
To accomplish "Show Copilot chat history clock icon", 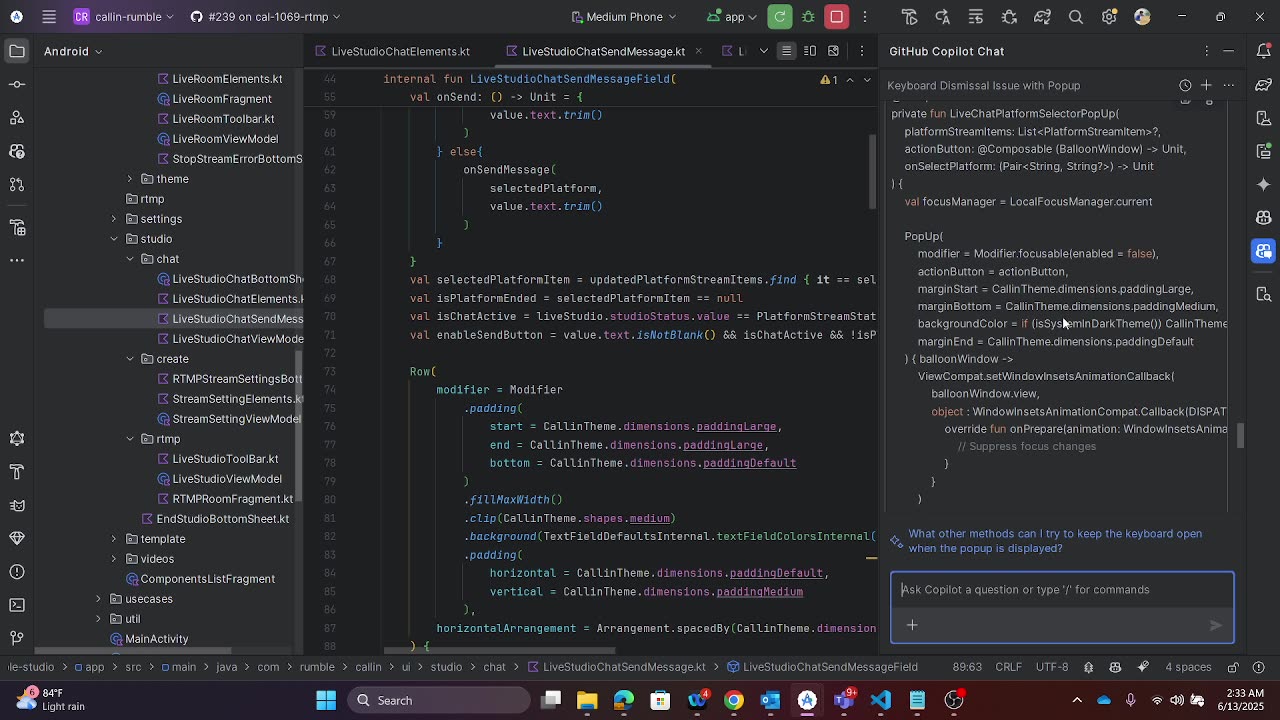I will tap(1185, 86).
